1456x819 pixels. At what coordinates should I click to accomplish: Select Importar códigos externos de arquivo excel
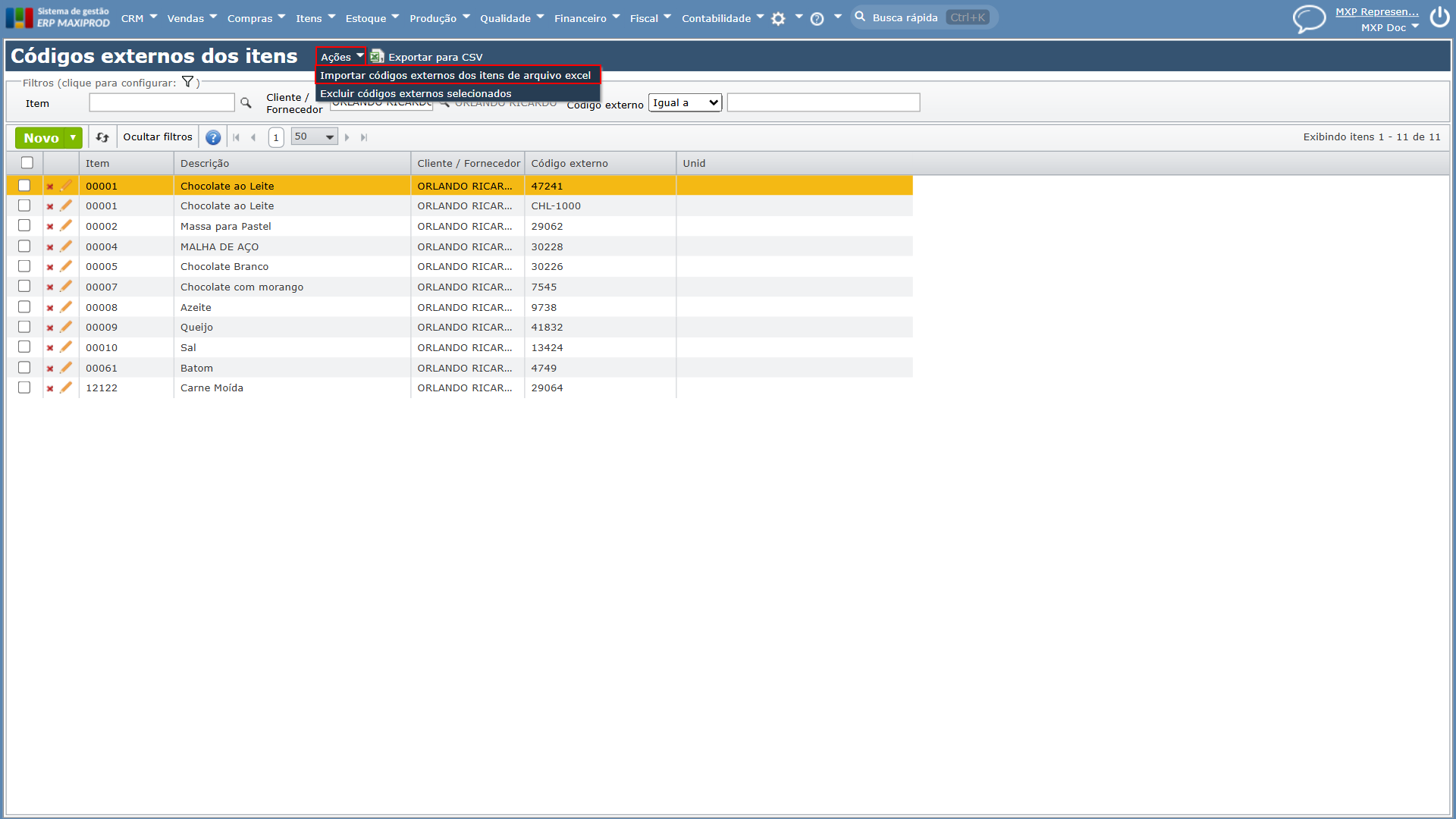(458, 75)
